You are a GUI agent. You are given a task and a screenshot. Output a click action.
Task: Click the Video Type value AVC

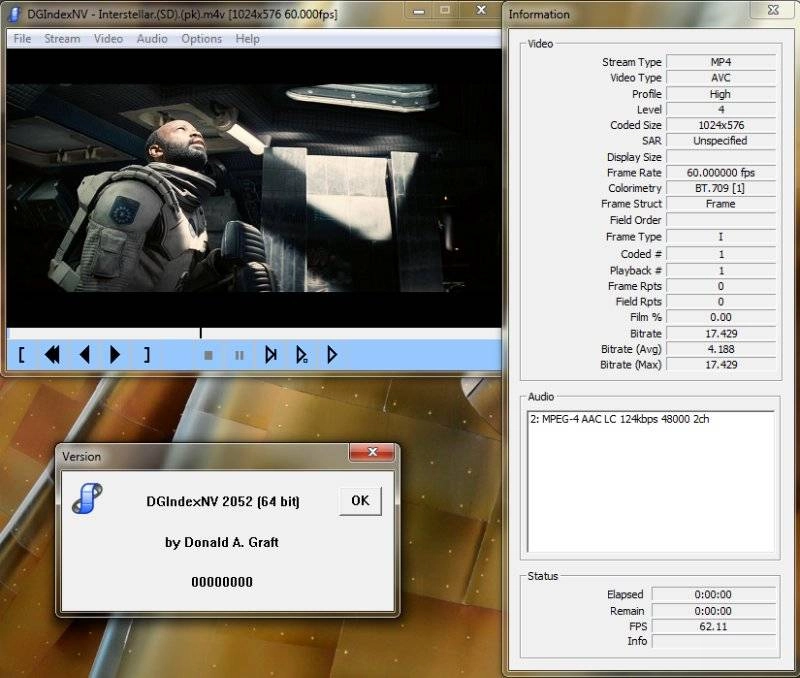coord(720,78)
